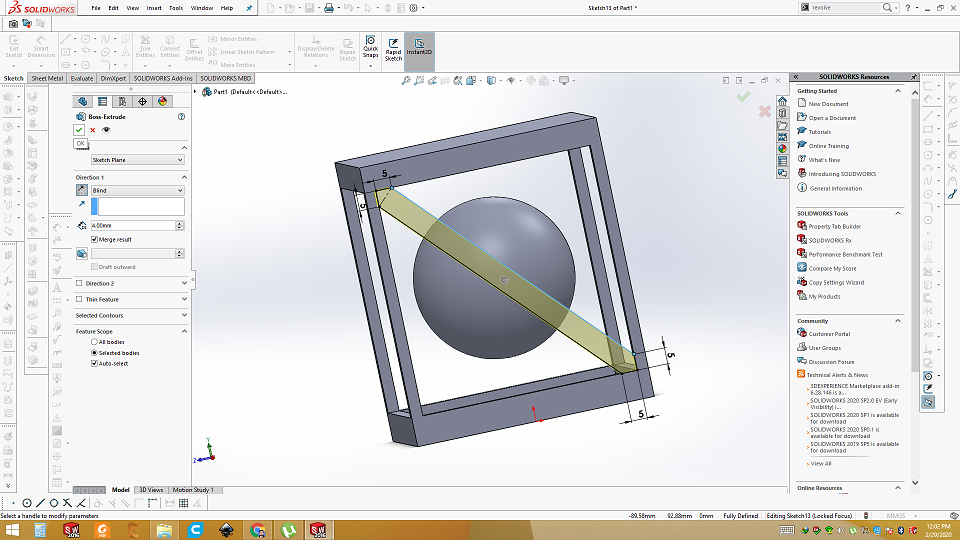The height and width of the screenshot is (540, 960).
Task: Open the Windows Start button
Action: 12,530
